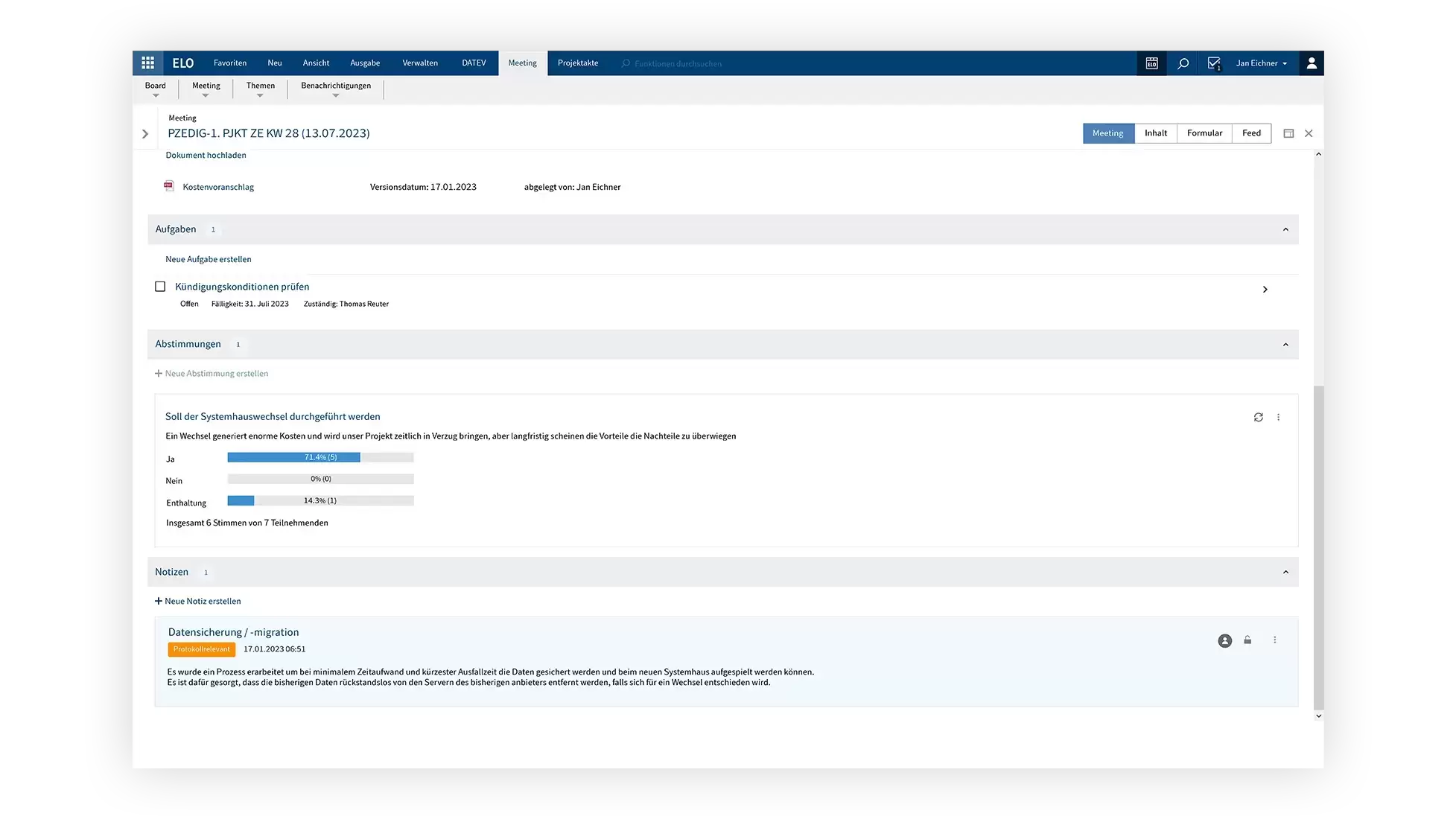The width and height of the screenshot is (1456, 819).
Task: Select the Formular view tab
Action: [1204, 133]
